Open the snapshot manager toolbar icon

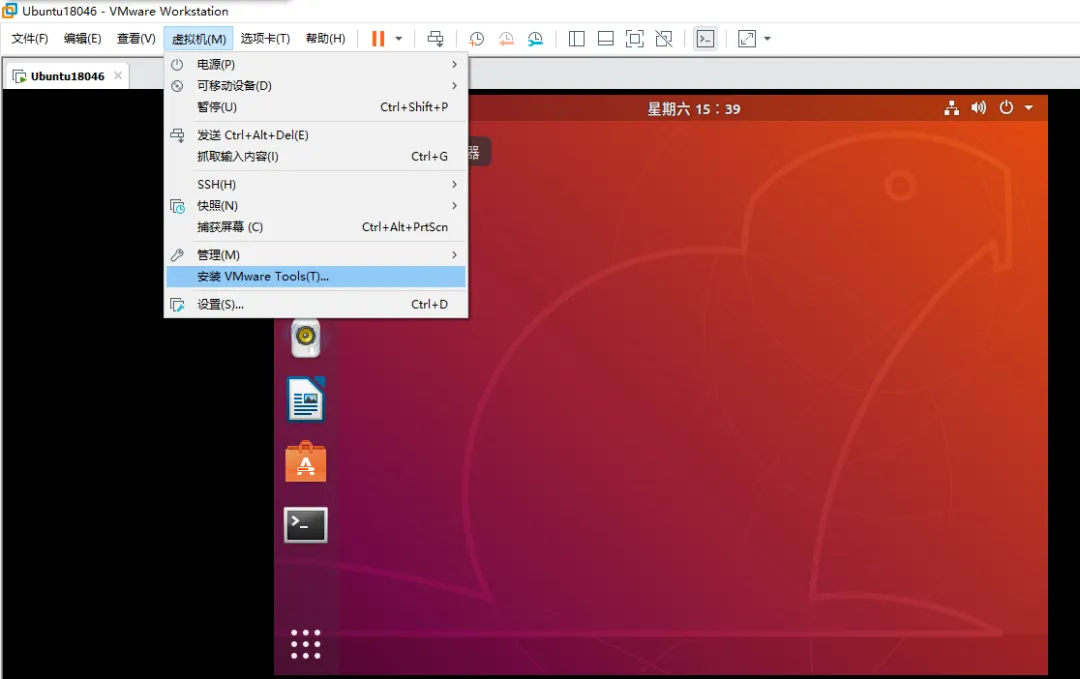[x=535, y=39]
